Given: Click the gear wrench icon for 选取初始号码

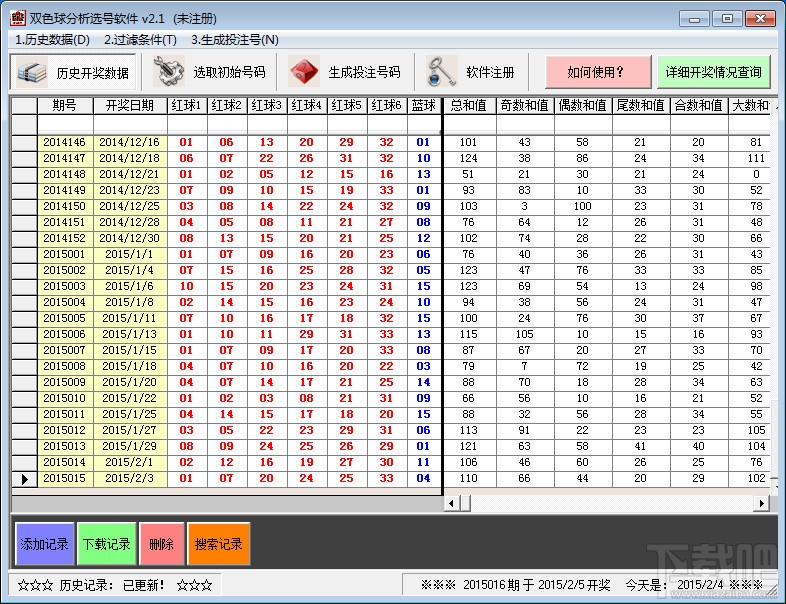Looking at the screenshot, I should 169,72.
